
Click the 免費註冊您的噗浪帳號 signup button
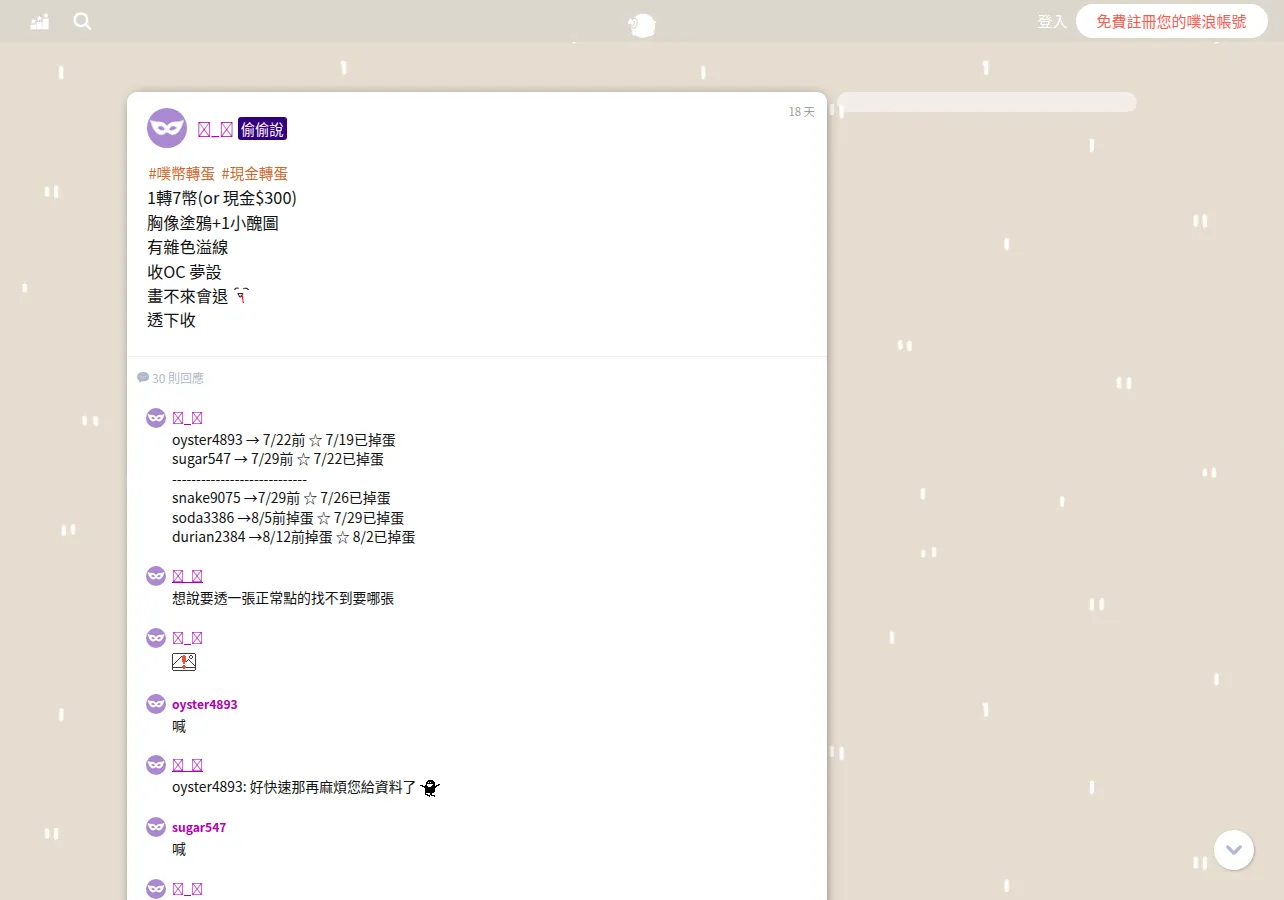pyautogui.click(x=1171, y=21)
